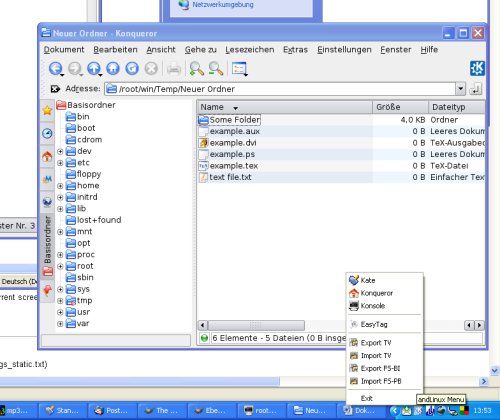Expand the home tree folder
Image resolution: width=500 pixels, height=420 pixels.
click(60, 186)
